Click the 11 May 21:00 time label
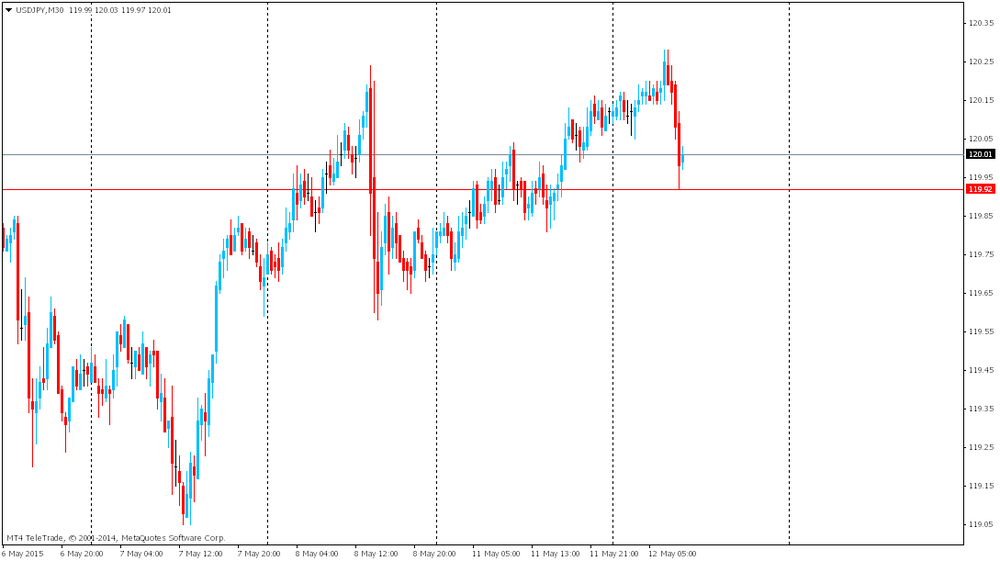 [612, 553]
